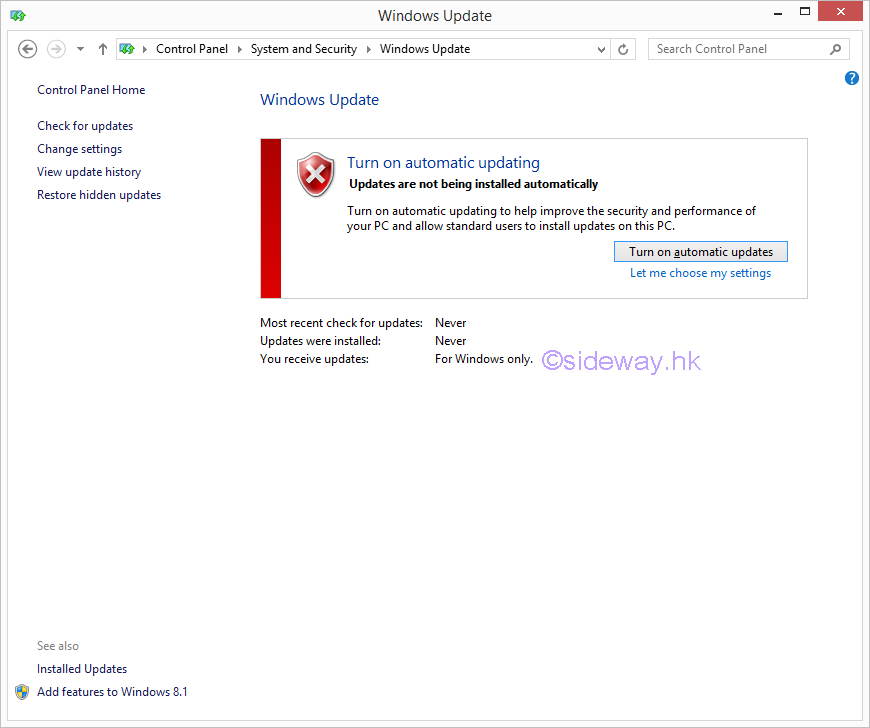Select System and Security breadcrumb
This screenshot has width=870, height=728.
(x=303, y=49)
